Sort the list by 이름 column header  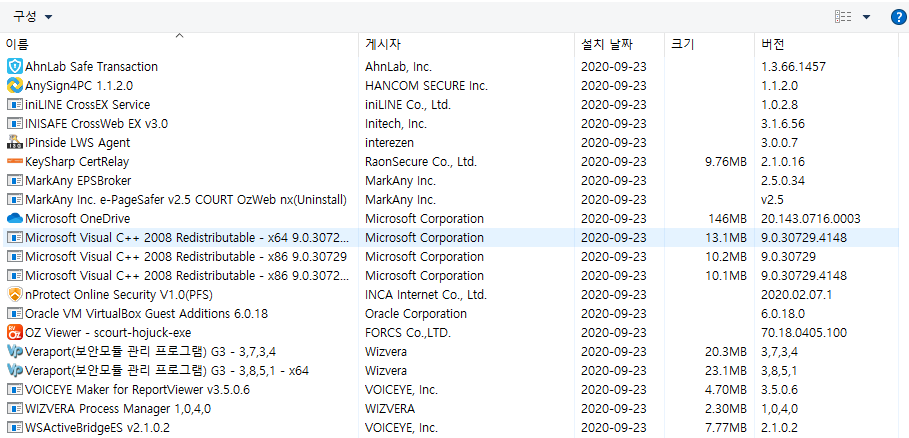point(181,45)
